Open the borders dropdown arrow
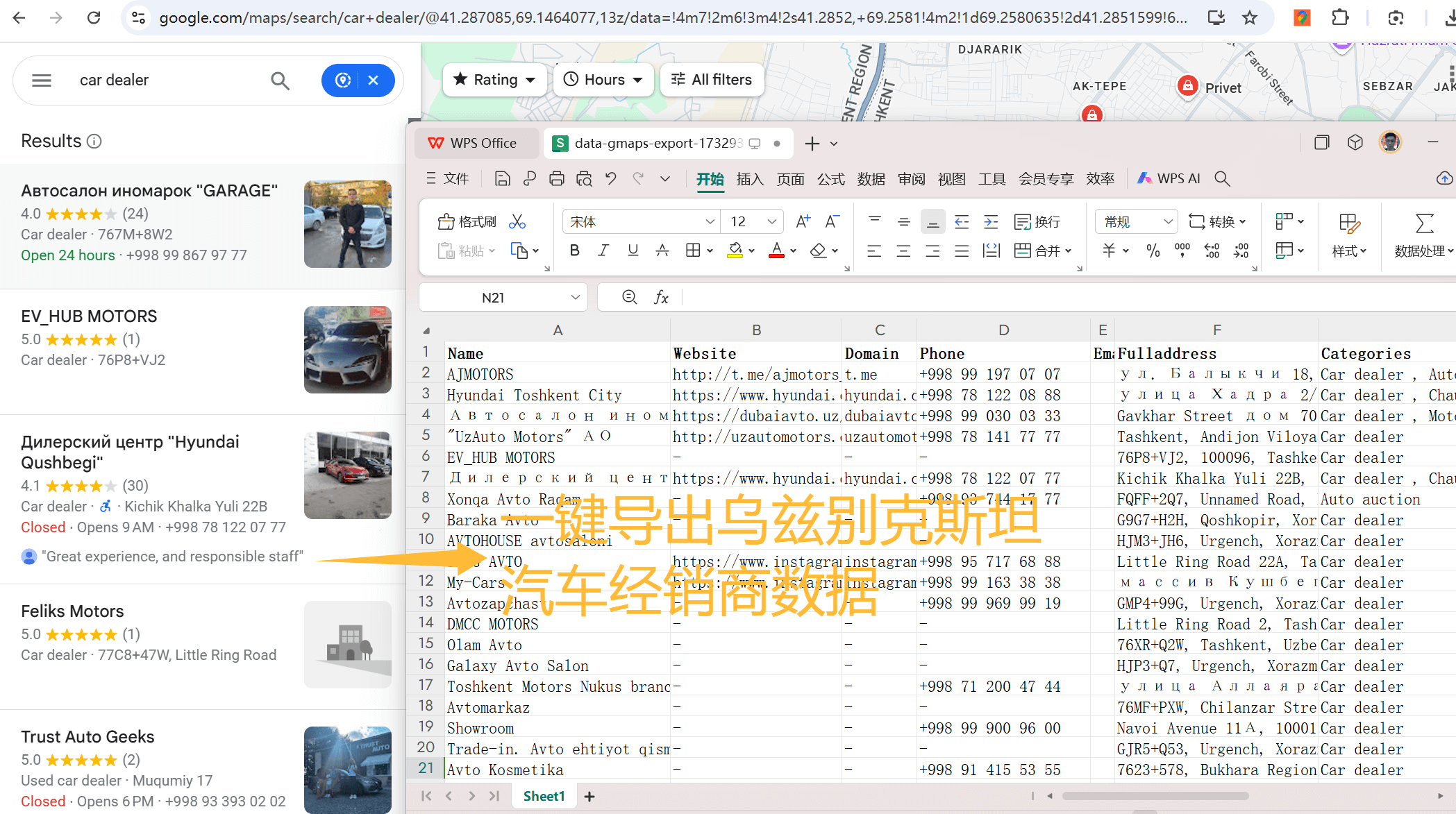Image resolution: width=1456 pixels, height=814 pixels. click(x=710, y=251)
